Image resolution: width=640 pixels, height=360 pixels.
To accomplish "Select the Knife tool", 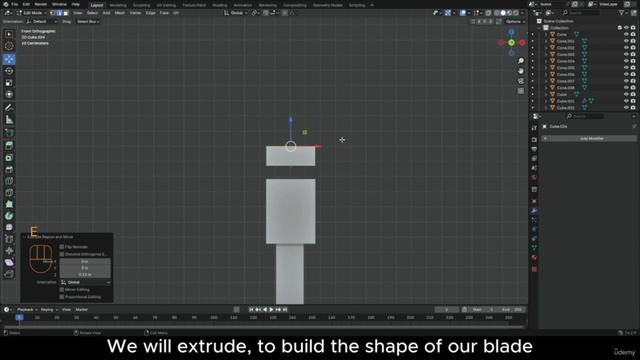I will (x=9, y=193).
